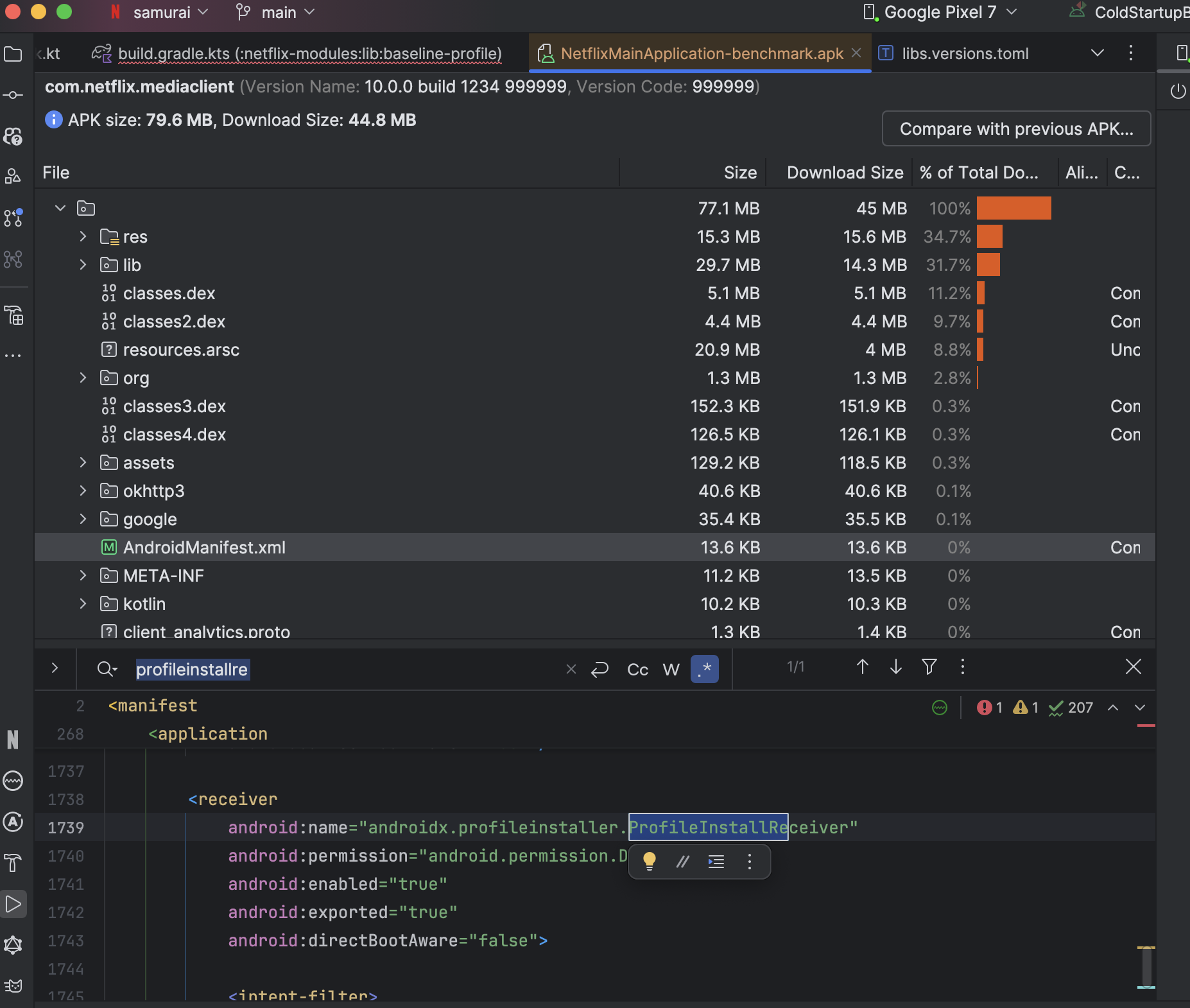Open the Run tool window icon
The width and height of the screenshot is (1190, 1008).
pyautogui.click(x=13, y=904)
